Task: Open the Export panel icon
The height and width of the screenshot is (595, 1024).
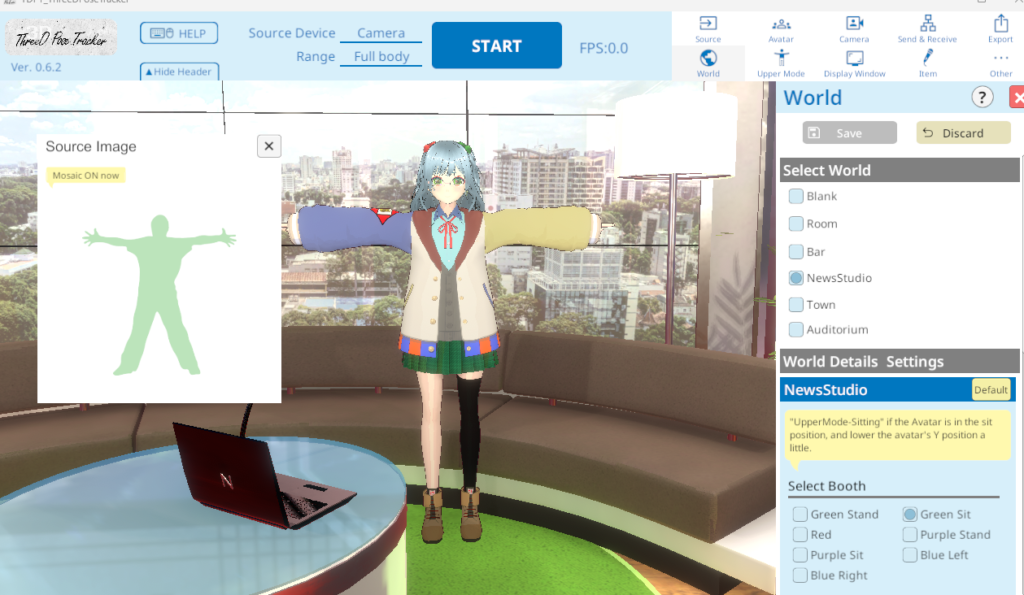Action: pos(1000,29)
